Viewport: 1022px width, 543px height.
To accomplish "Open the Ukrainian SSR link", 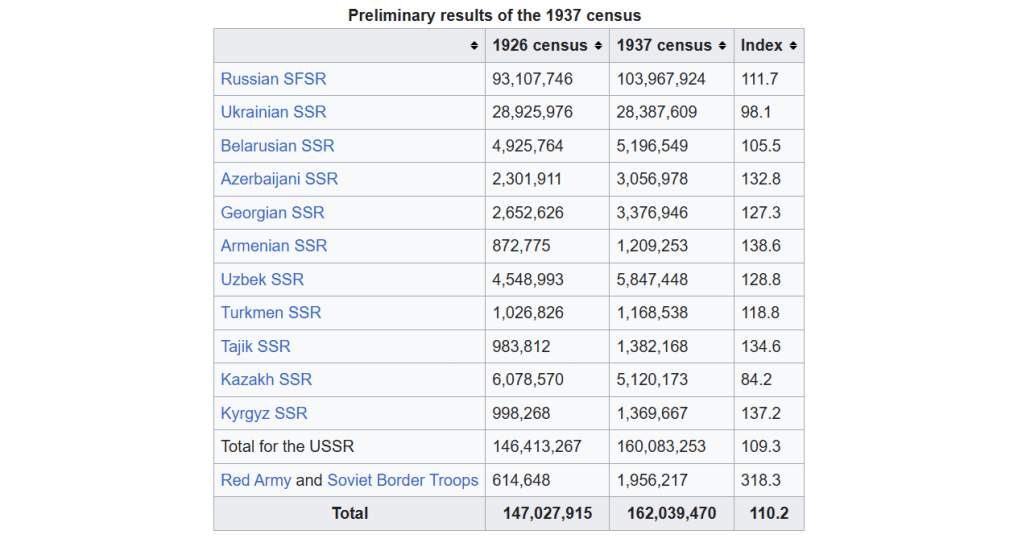I will click(273, 112).
